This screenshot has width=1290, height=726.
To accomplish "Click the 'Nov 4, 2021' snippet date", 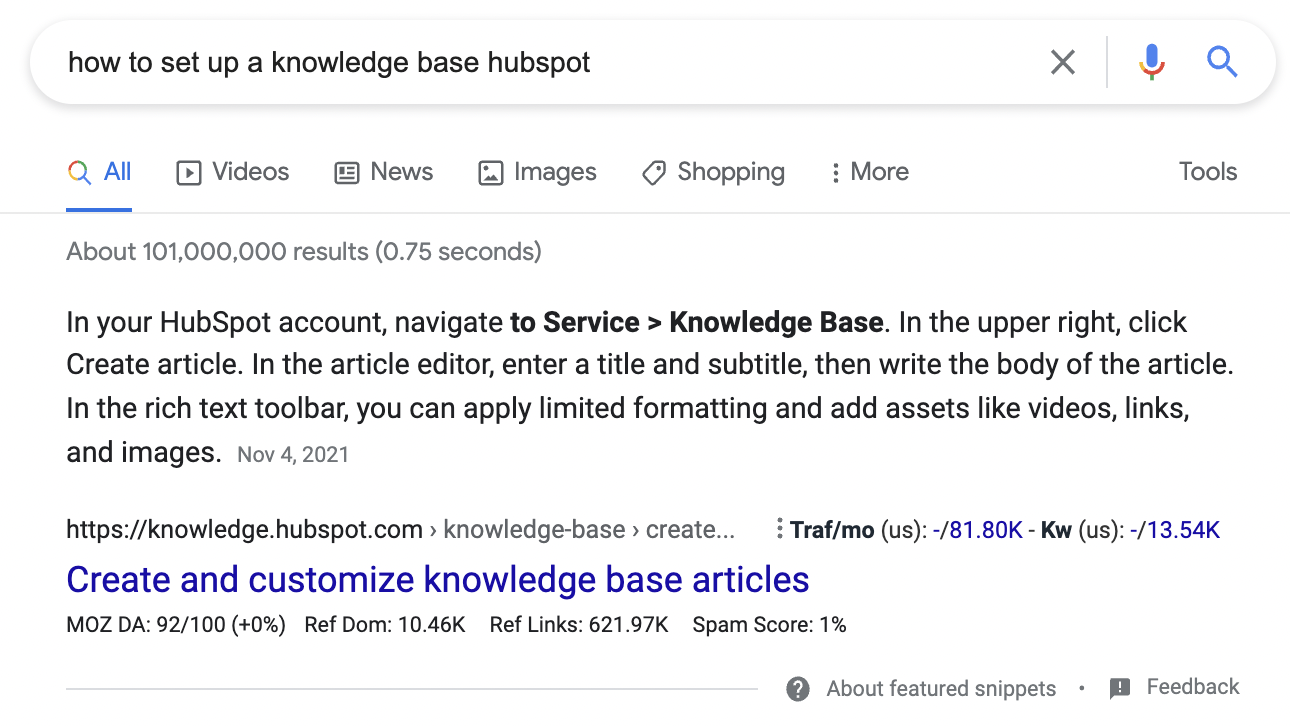I will [293, 455].
